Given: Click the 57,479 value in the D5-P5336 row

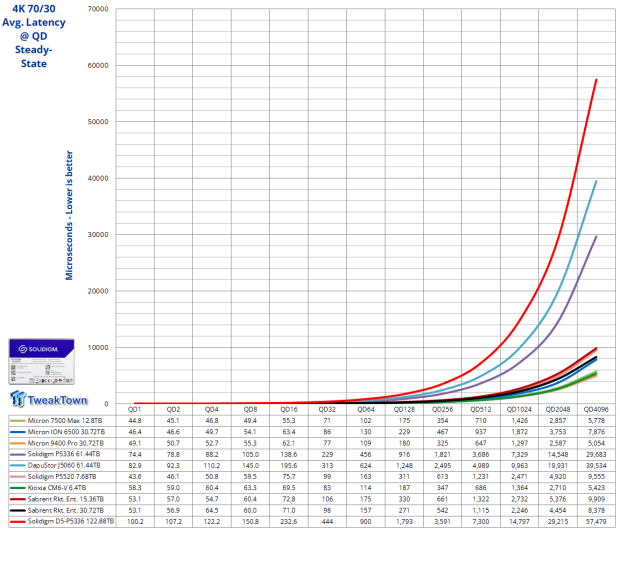Looking at the screenshot, I should pos(596,521).
